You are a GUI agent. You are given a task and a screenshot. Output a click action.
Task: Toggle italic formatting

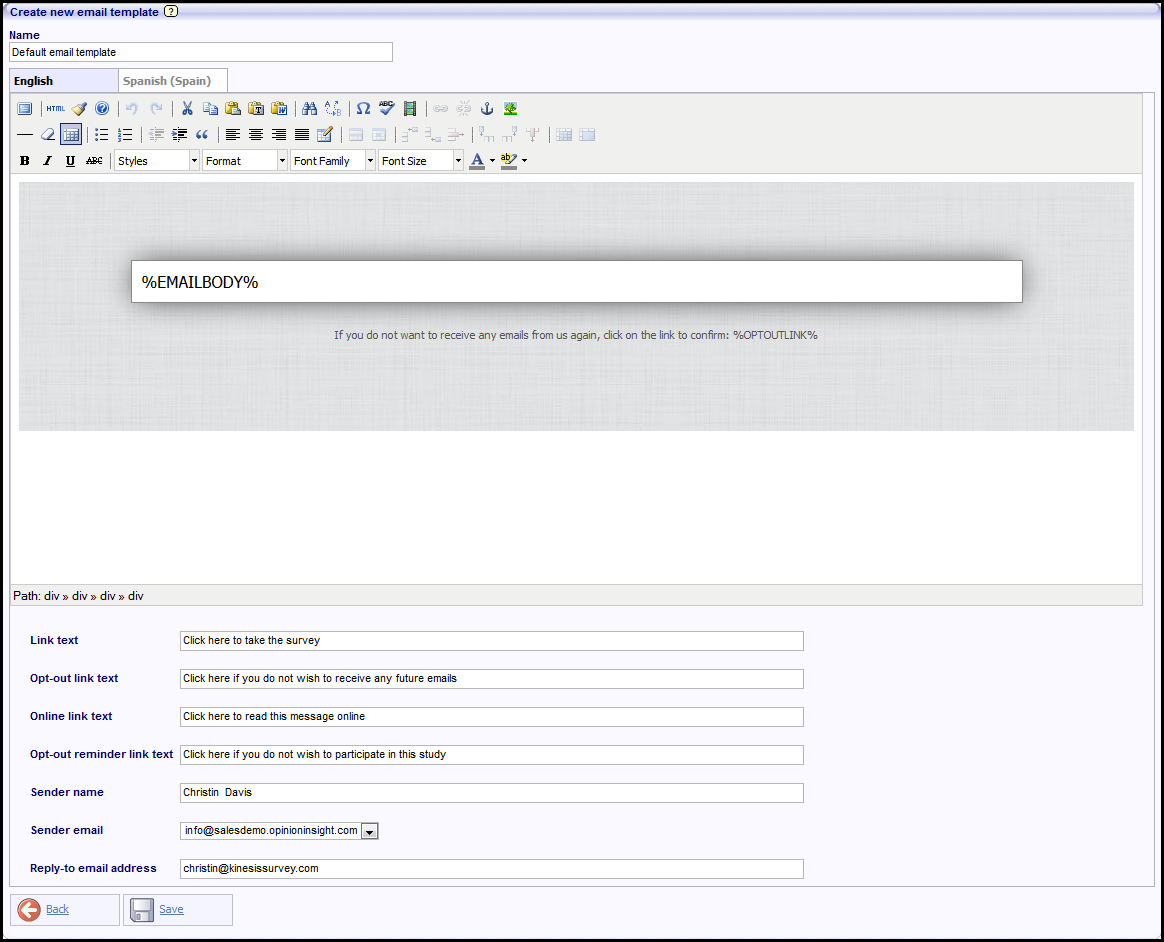pyautogui.click(x=48, y=160)
